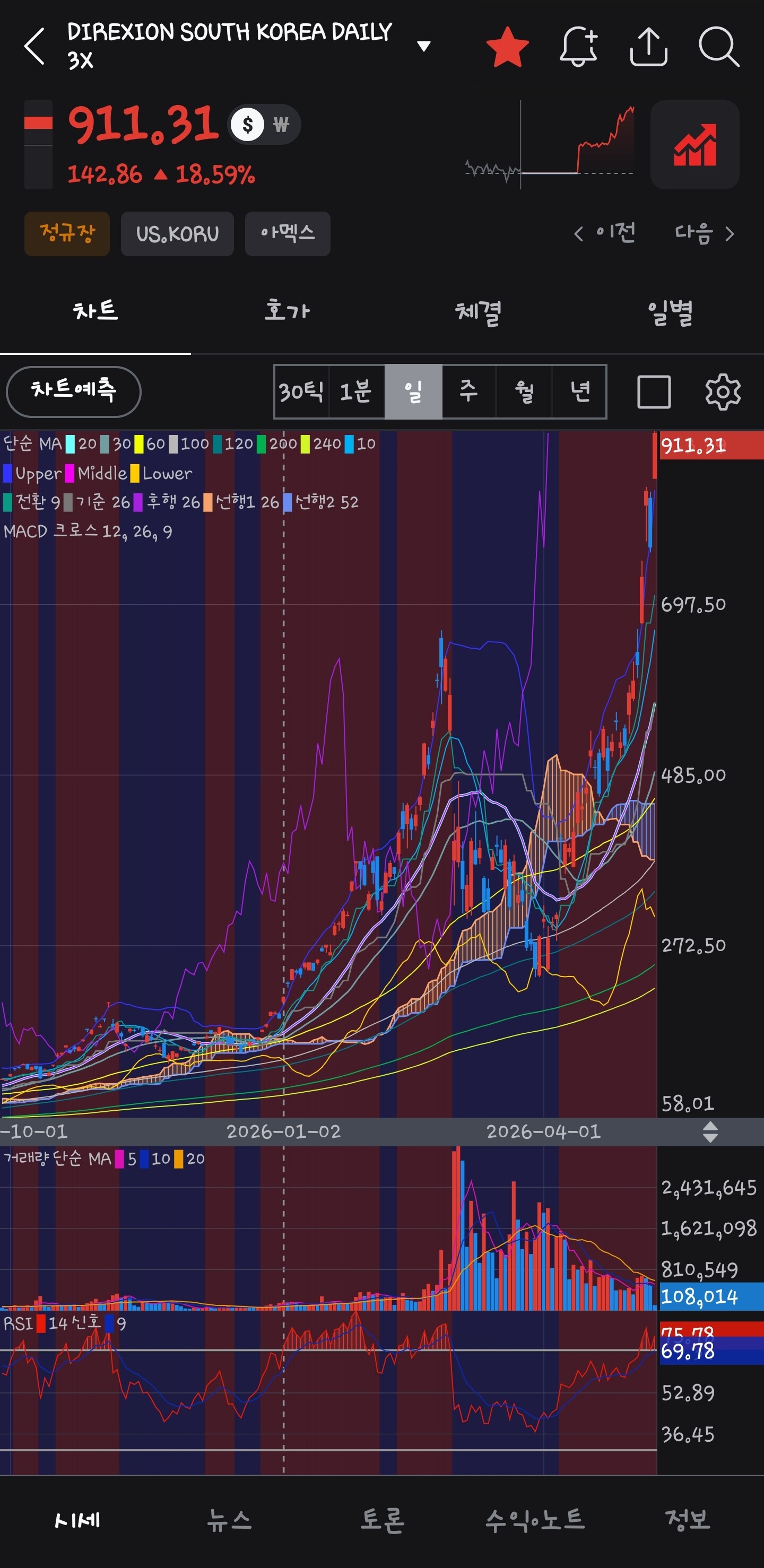Tap the US.KORU ticker button

click(177, 234)
